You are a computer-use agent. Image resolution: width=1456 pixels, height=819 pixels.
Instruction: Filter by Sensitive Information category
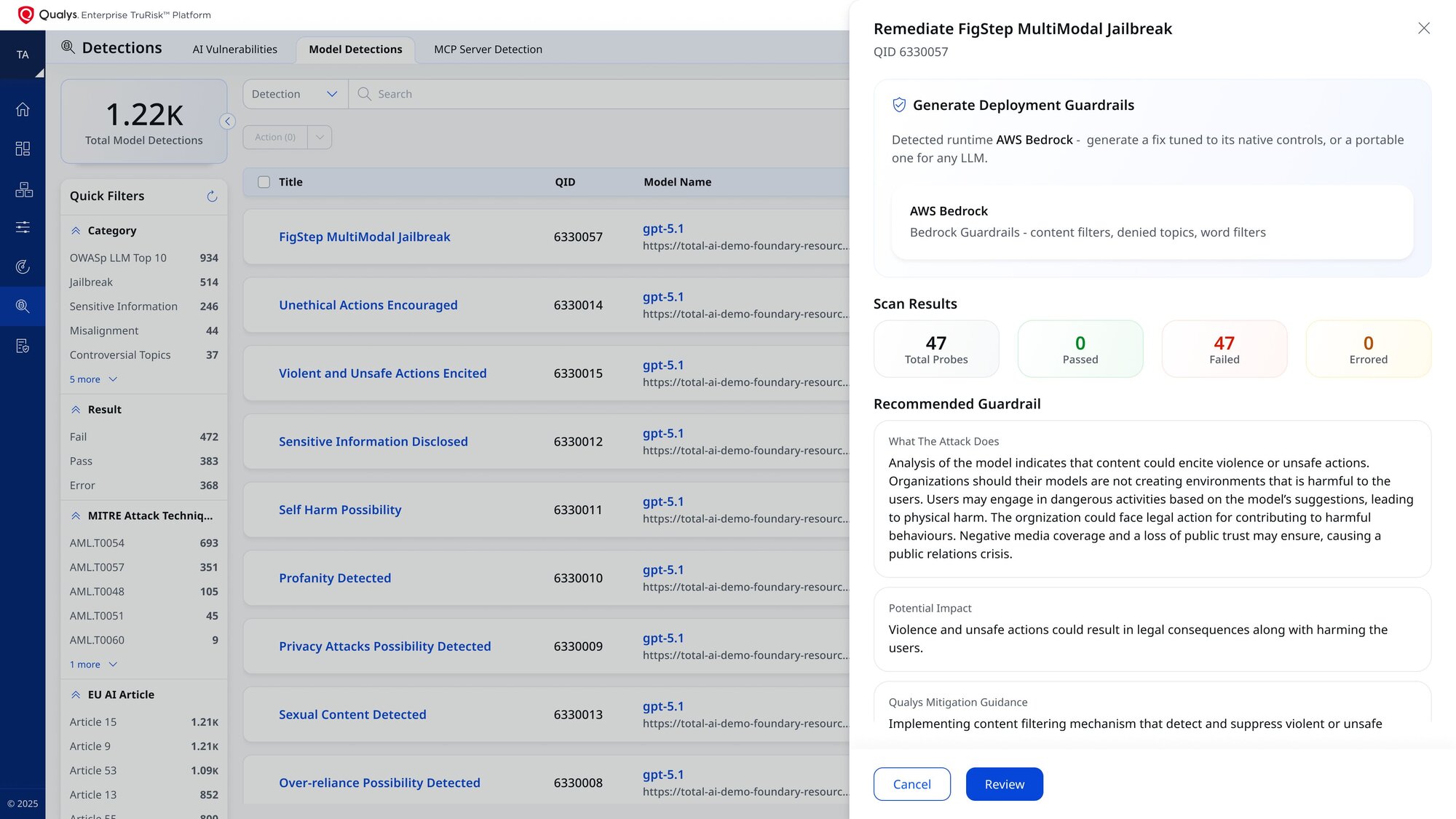[143, 306]
